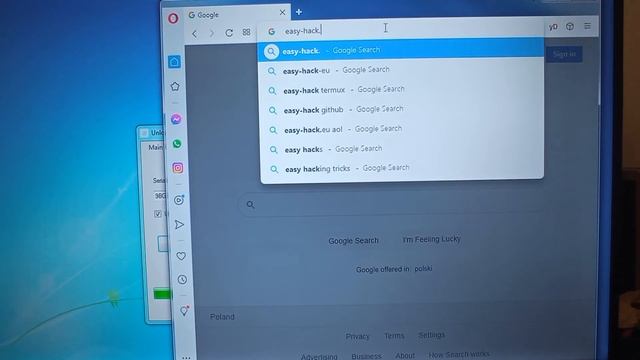Click the yD extension icon in toolbar

[553, 27]
